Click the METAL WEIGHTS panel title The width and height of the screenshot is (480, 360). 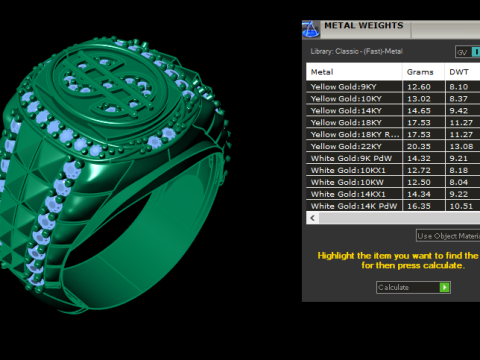click(364, 25)
